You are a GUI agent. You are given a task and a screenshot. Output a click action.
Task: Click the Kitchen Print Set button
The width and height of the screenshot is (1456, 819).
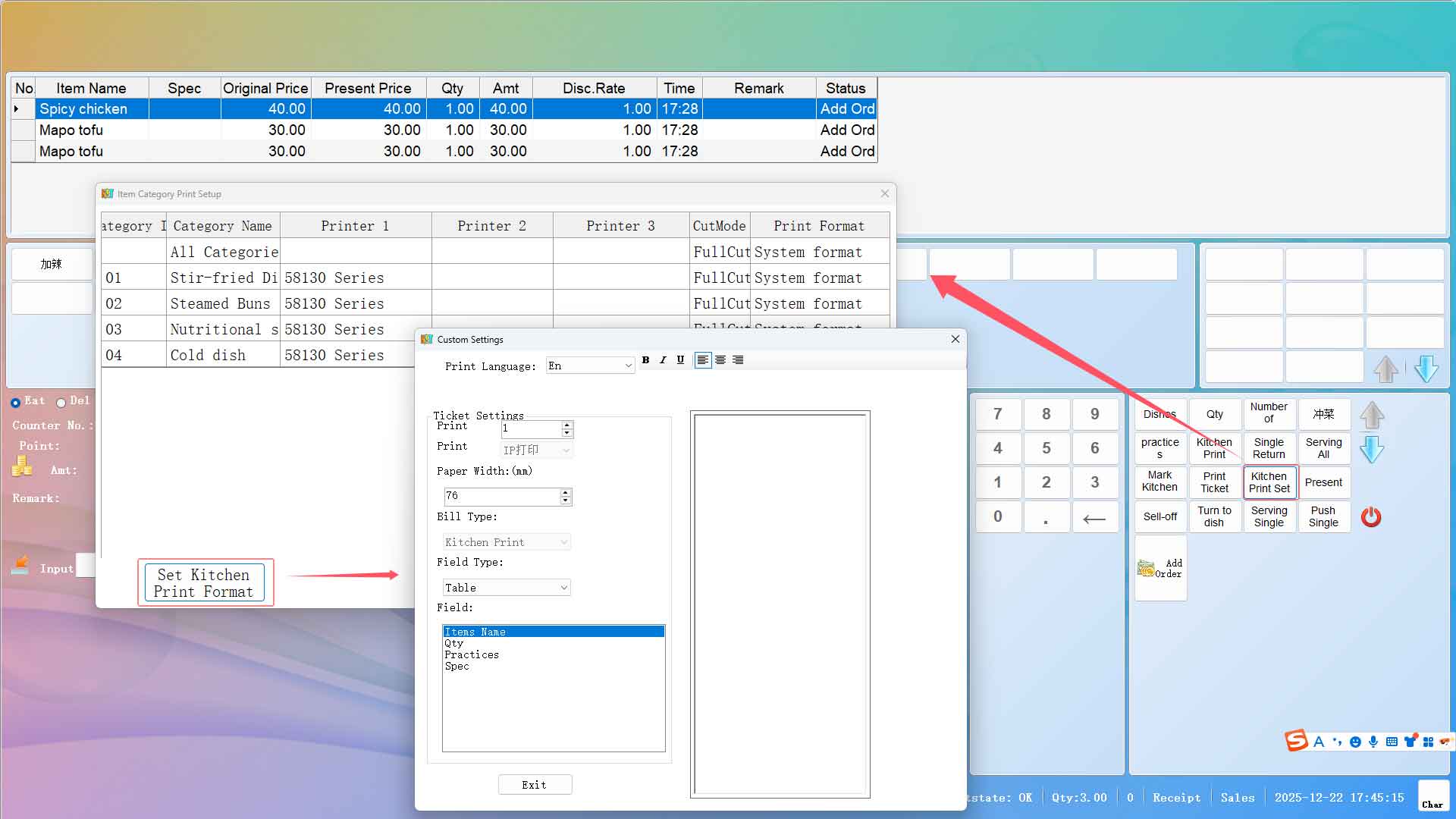1269,482
